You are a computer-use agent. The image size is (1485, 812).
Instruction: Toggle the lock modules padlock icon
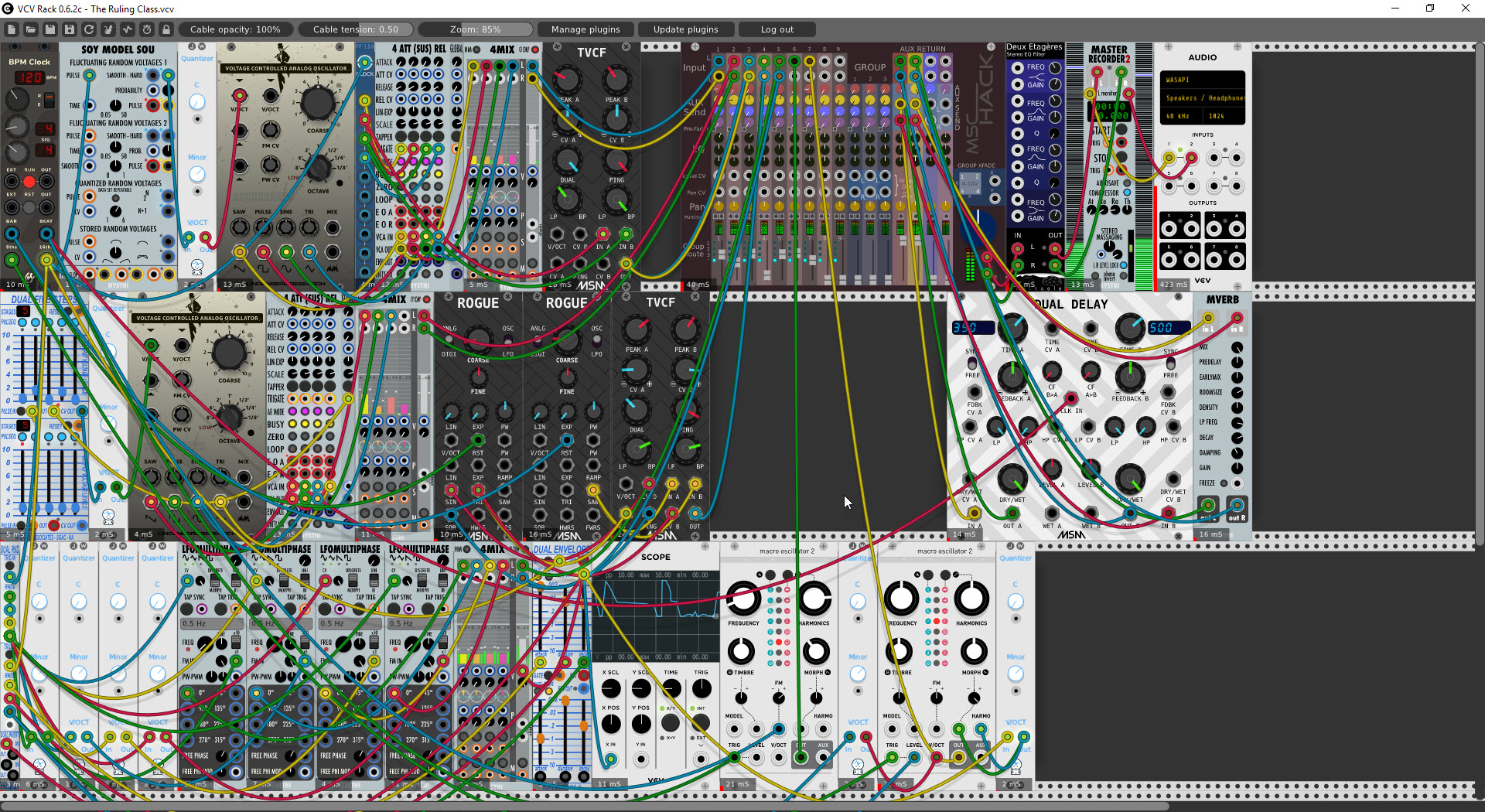pyautogui.click(x=166, y=29)
